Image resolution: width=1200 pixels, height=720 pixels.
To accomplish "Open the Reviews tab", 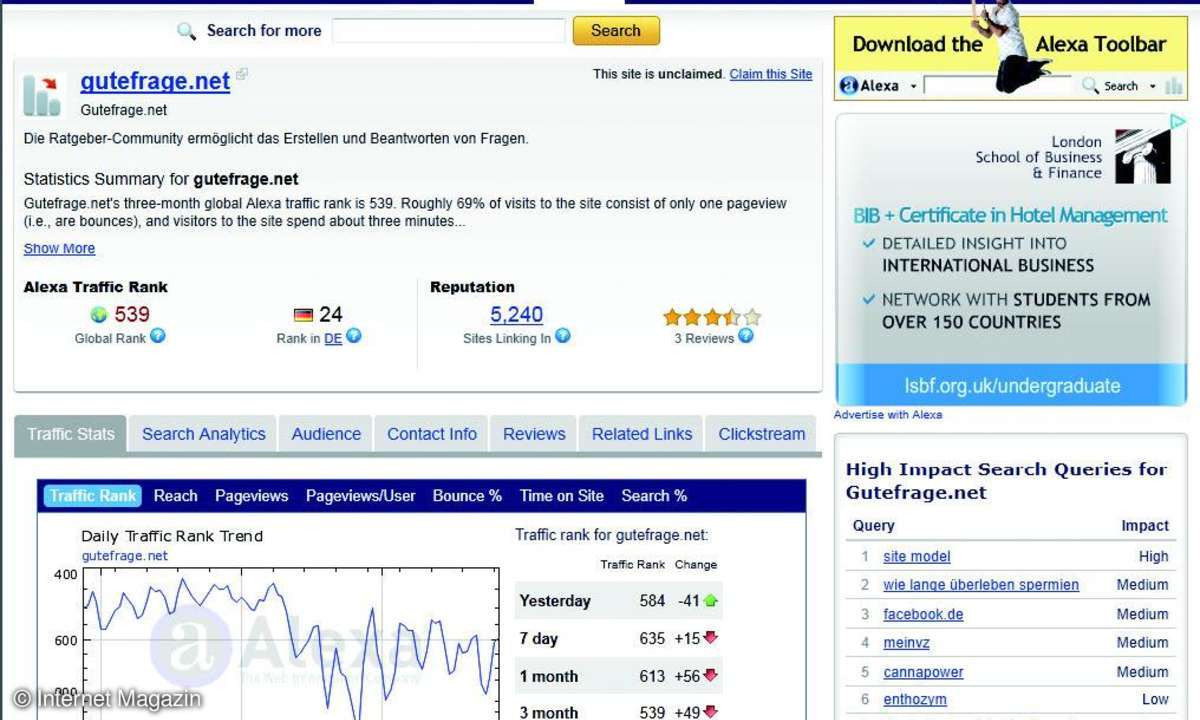I will (534, 434).
